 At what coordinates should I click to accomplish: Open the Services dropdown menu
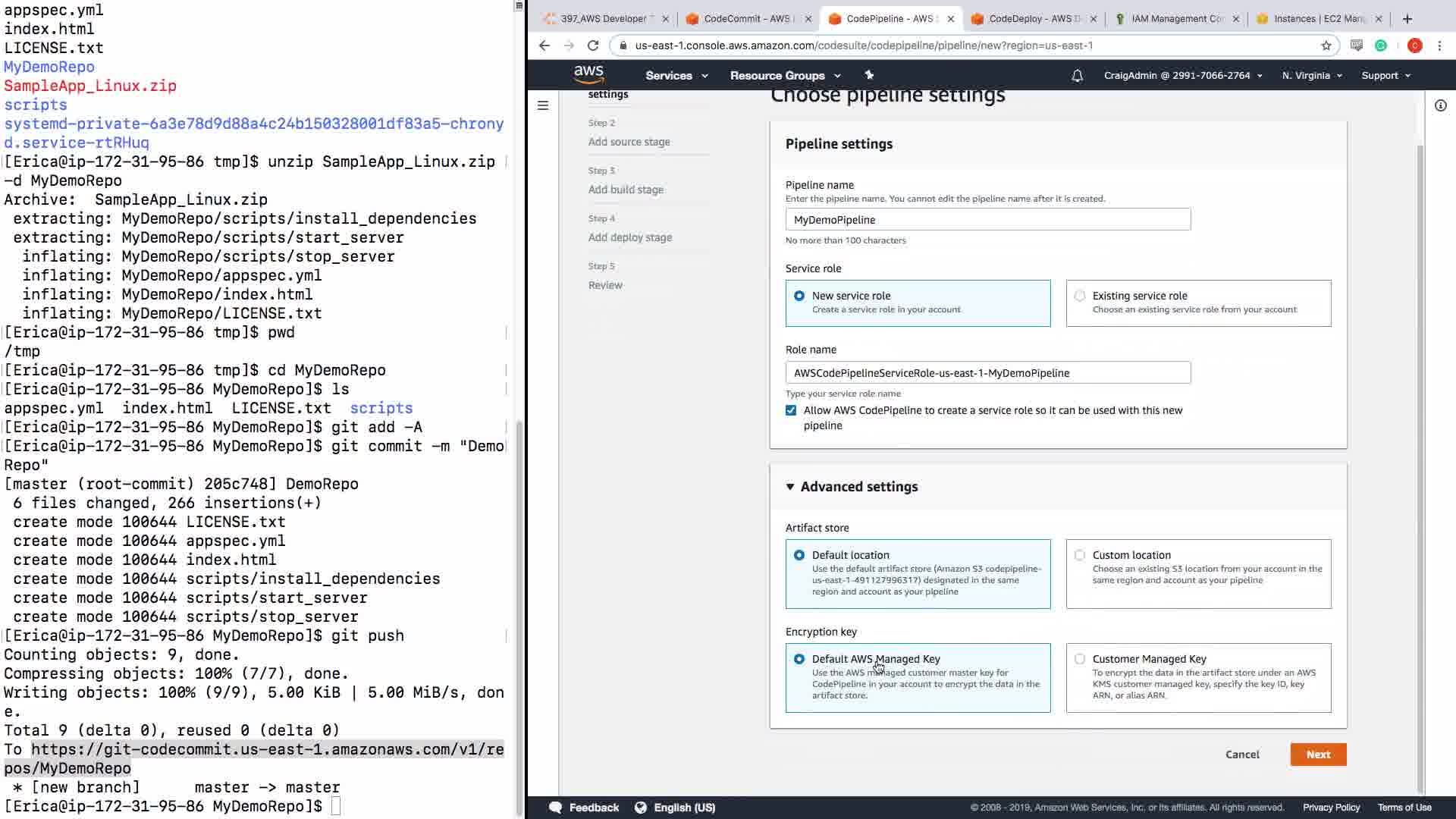[676, 76]
